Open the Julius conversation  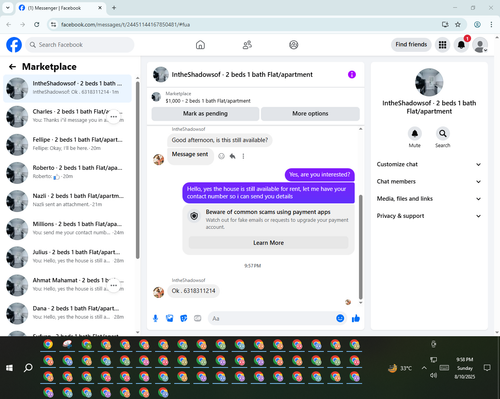[x=67, y=257]
